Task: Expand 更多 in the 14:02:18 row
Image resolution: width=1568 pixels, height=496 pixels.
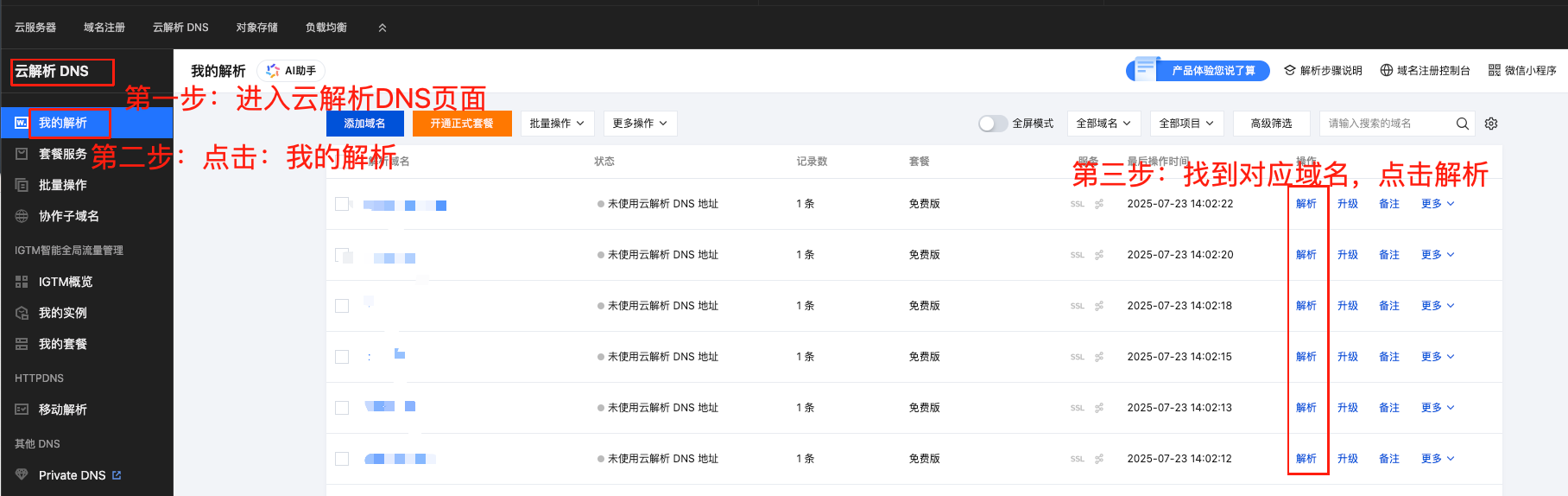Action: [1438, 306]
